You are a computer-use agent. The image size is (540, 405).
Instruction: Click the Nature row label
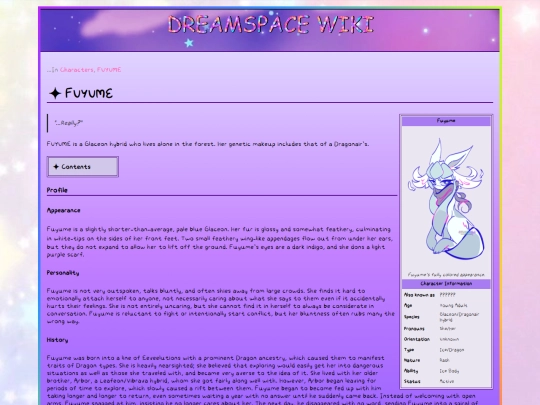(412, 360)
